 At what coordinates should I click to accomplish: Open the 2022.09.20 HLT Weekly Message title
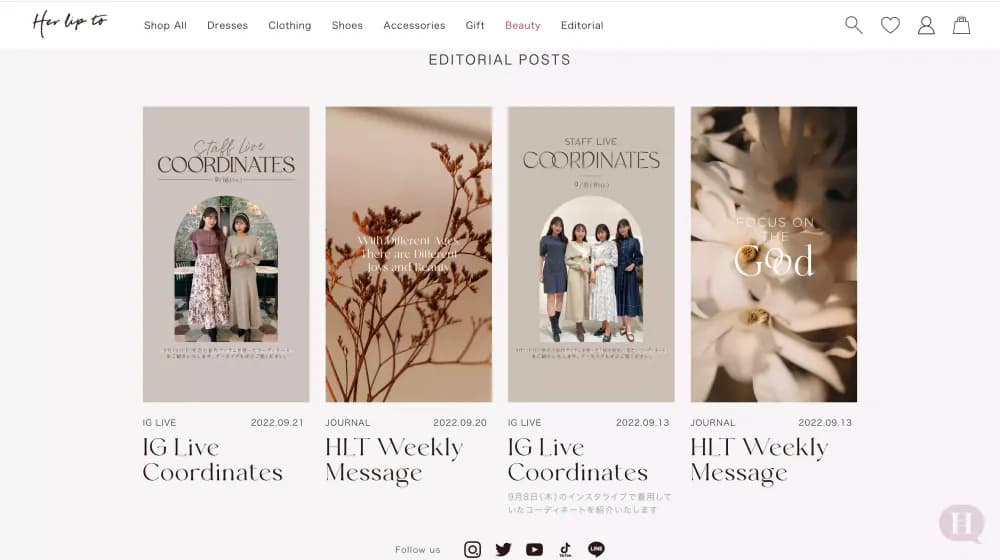[x=393, y=460]
